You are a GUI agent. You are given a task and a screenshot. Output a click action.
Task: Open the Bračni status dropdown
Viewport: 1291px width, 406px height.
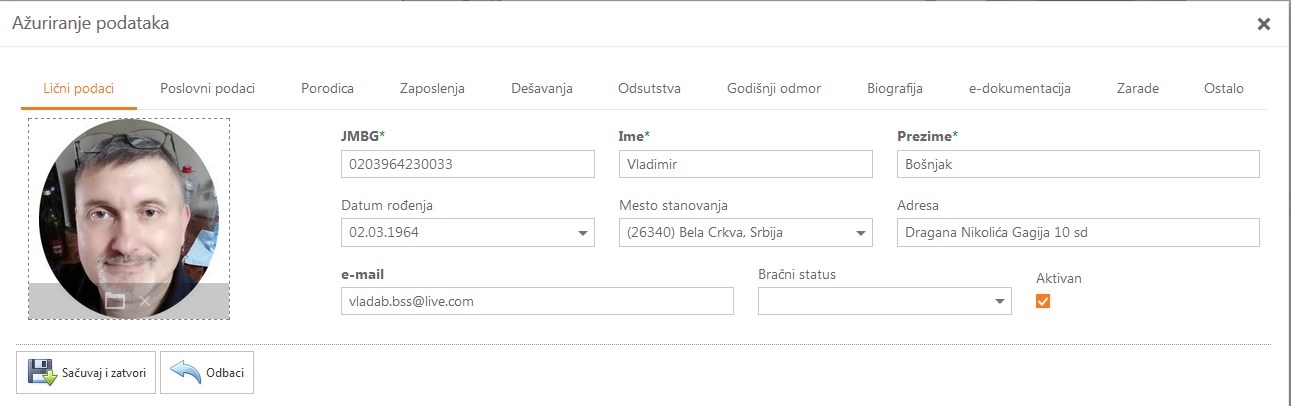(999, 301)
